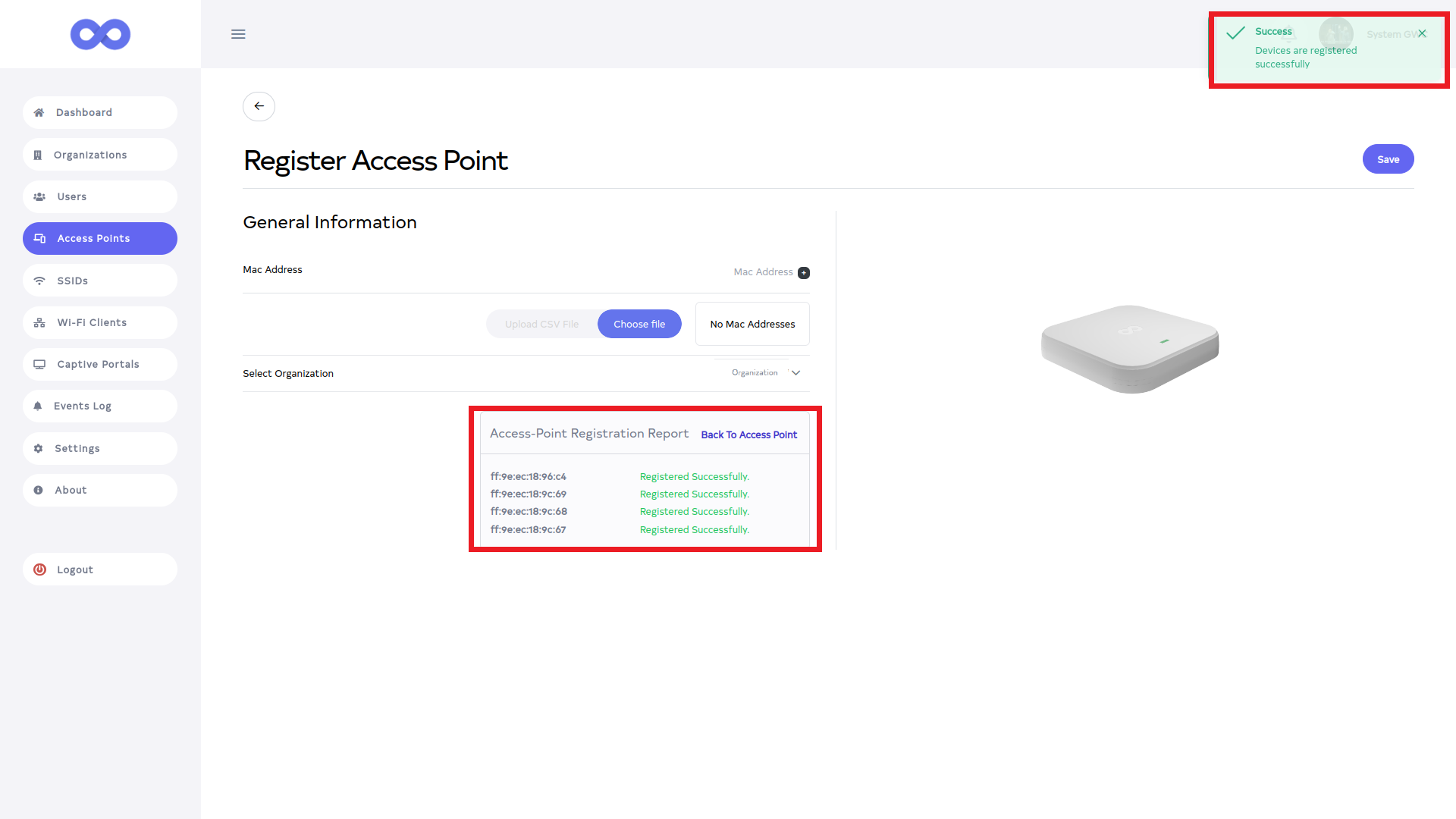Click the Settings gear icon

pos(39,448)
